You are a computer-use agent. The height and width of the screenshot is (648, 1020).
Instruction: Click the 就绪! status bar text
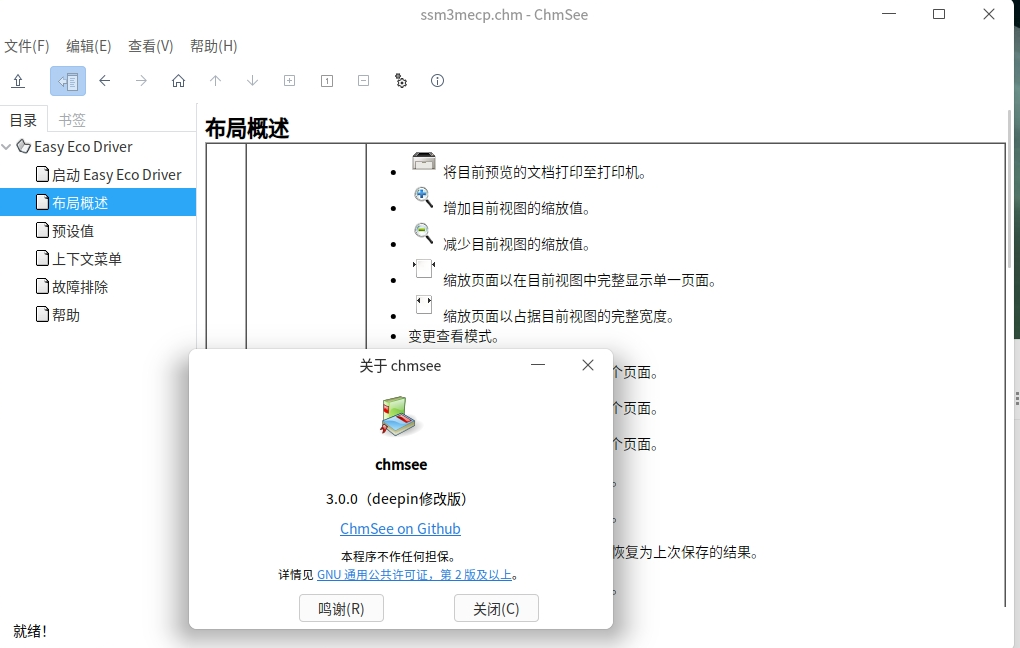(30, 631)
